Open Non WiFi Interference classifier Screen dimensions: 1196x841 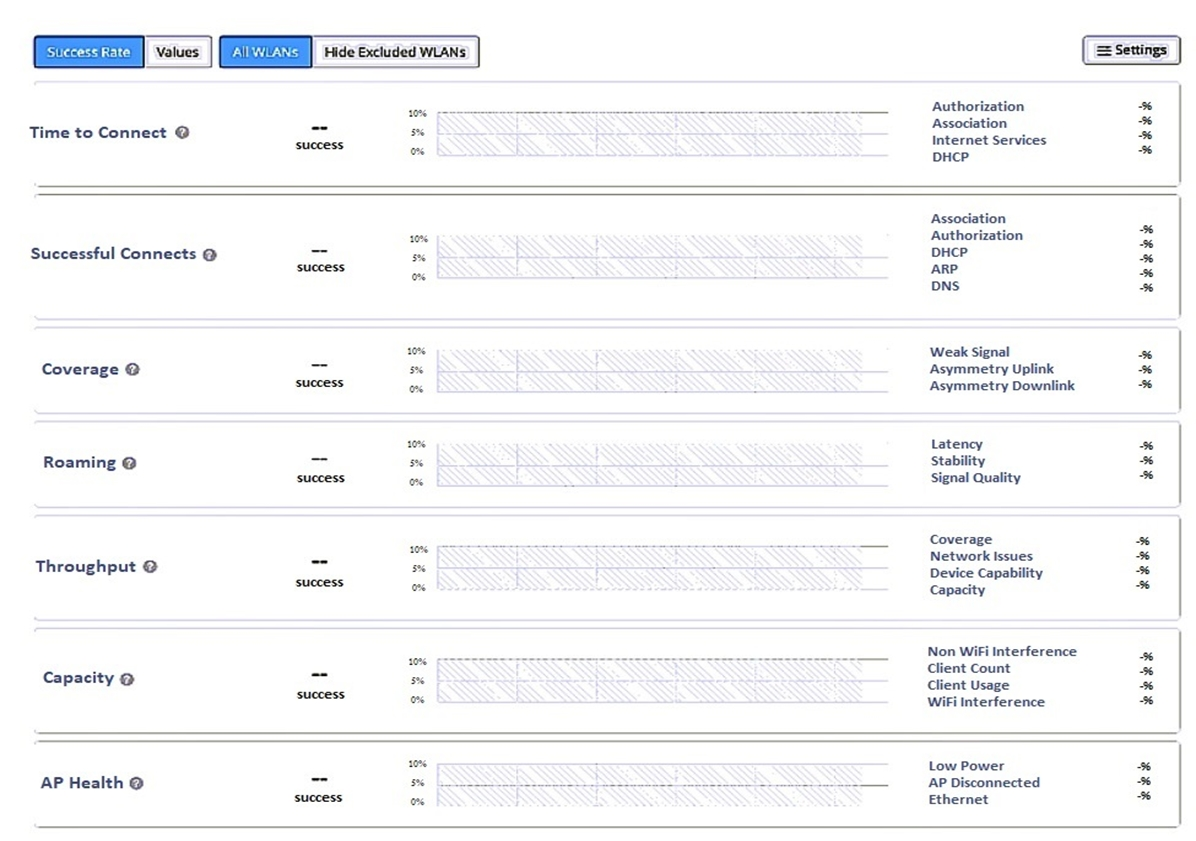click(1002, 651)
